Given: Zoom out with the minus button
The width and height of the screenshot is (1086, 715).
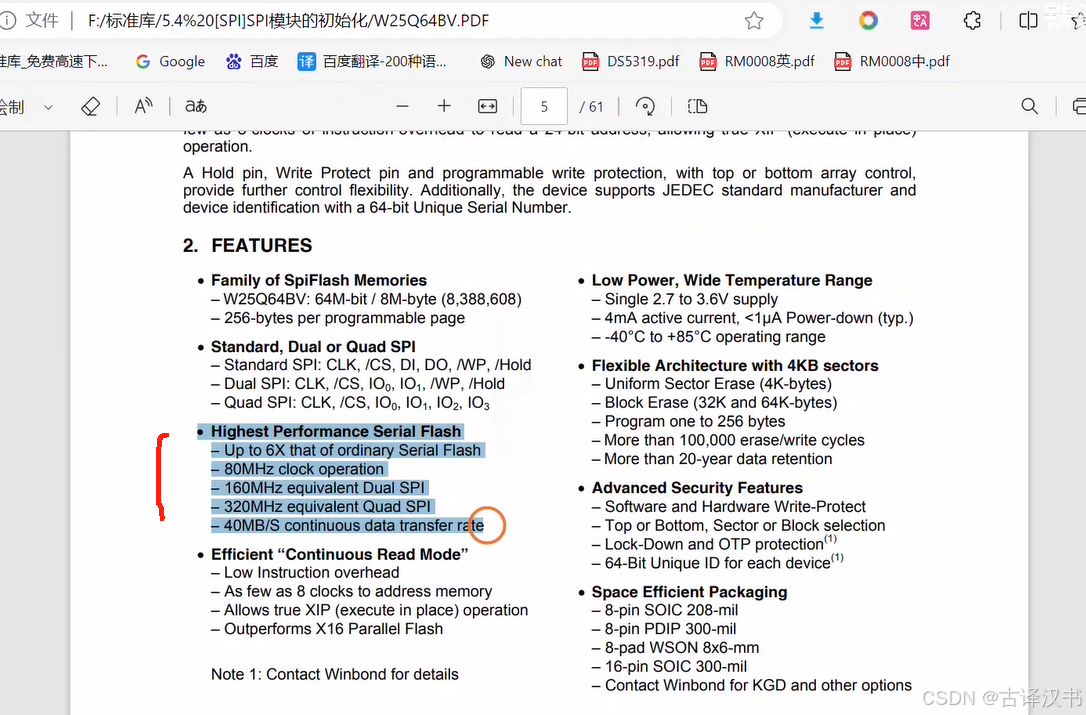Looking at the screenshot, I should (402, 107).
